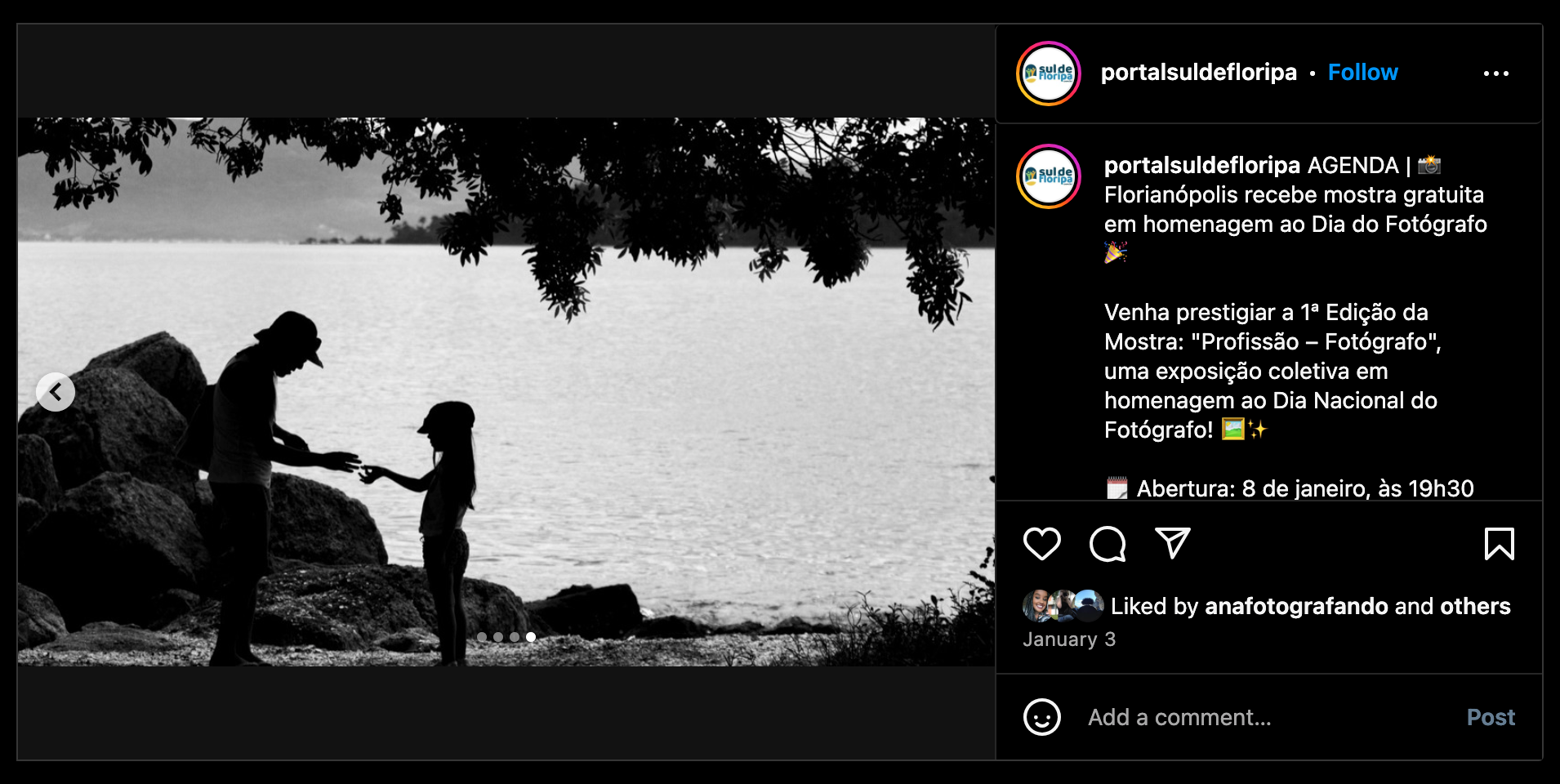Click Post to submit comment
This screenshot has height=784, width=1560.
[1491, 717]
